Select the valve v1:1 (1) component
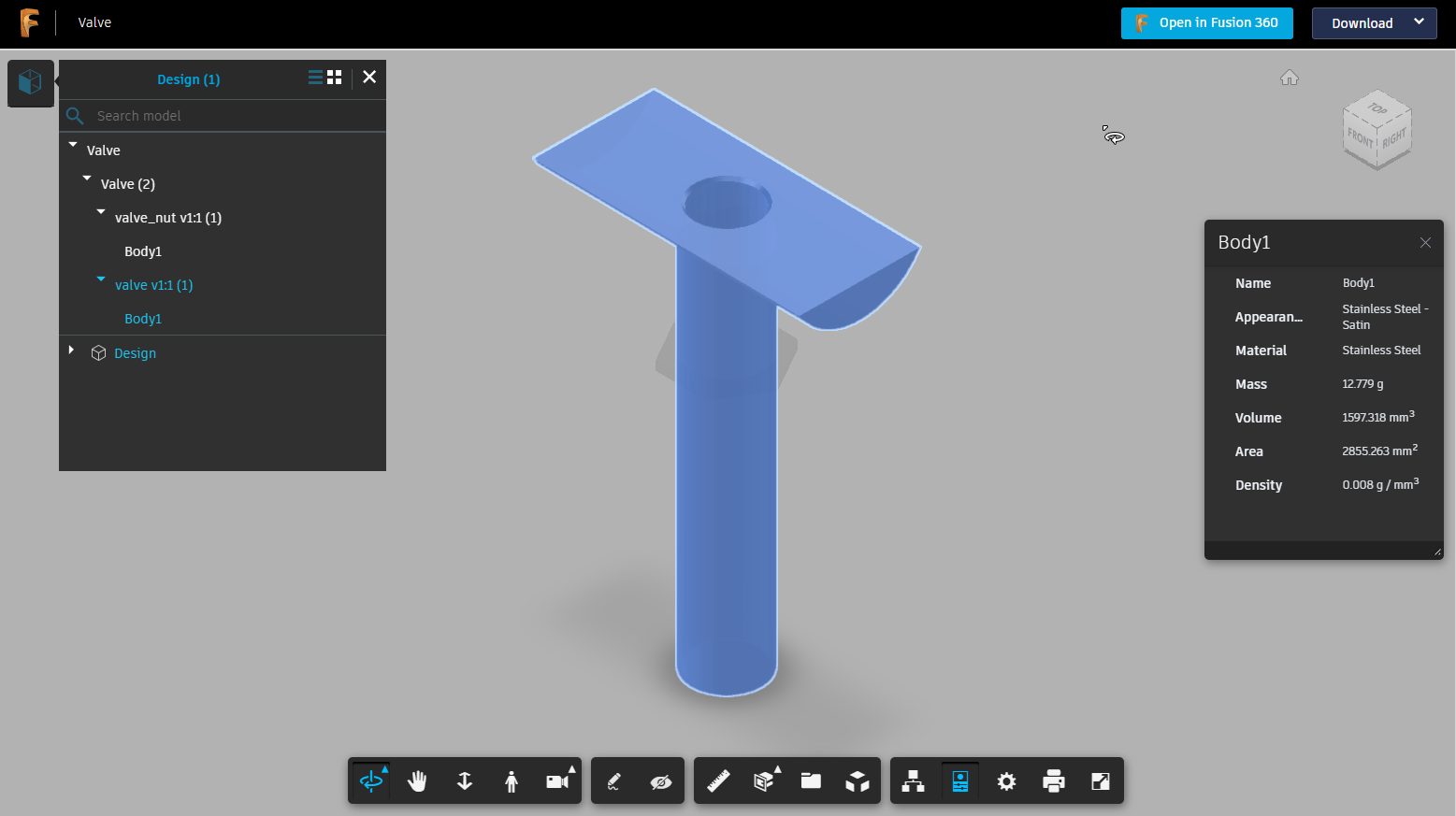Screen dimensions: 1456x816 coord(154,285)
